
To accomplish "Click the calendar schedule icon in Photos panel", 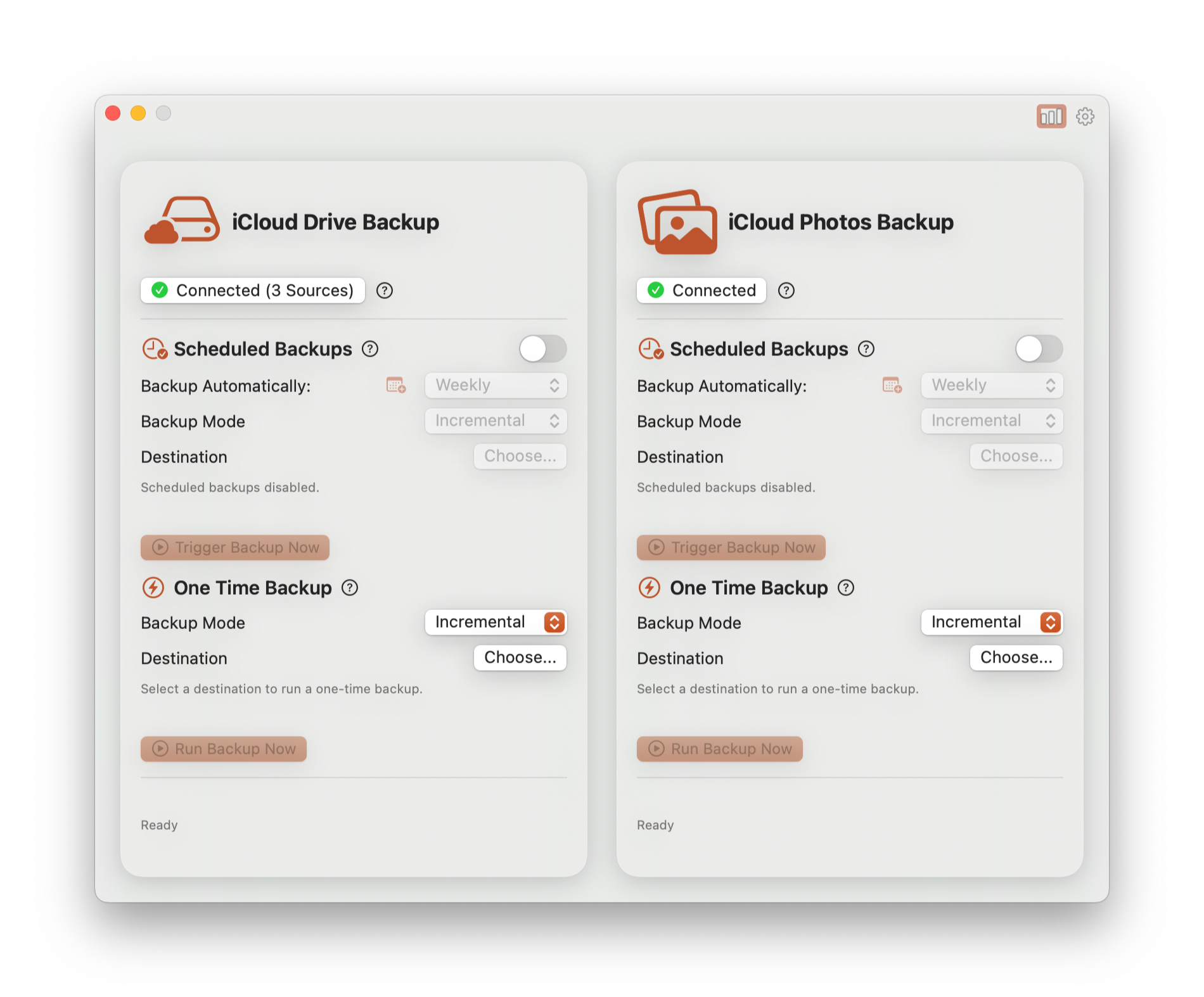I will (x=892, y=385).
